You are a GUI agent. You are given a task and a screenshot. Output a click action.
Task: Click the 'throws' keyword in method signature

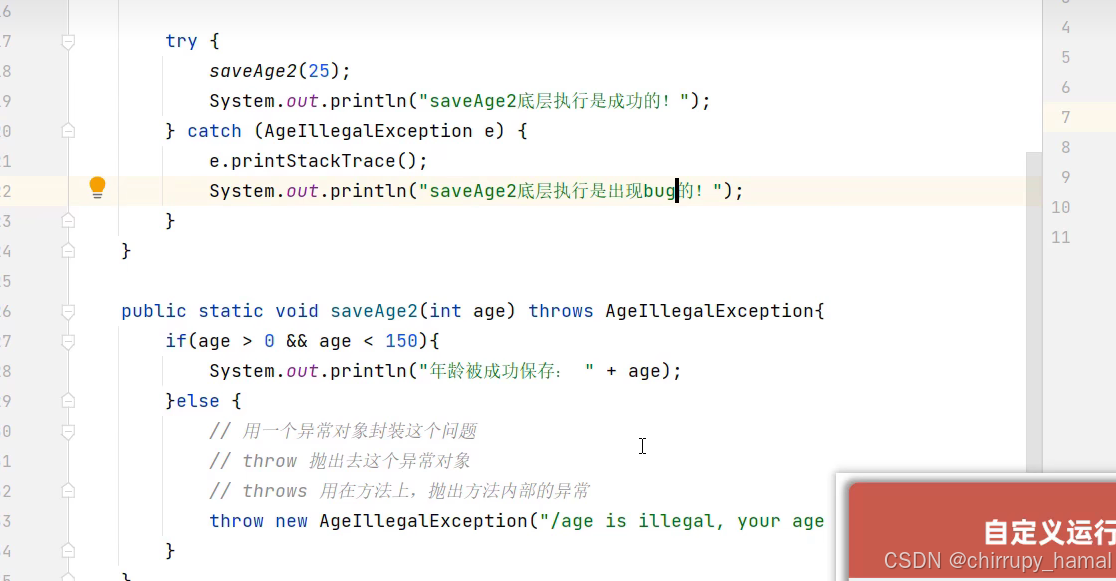pos(560,311)
